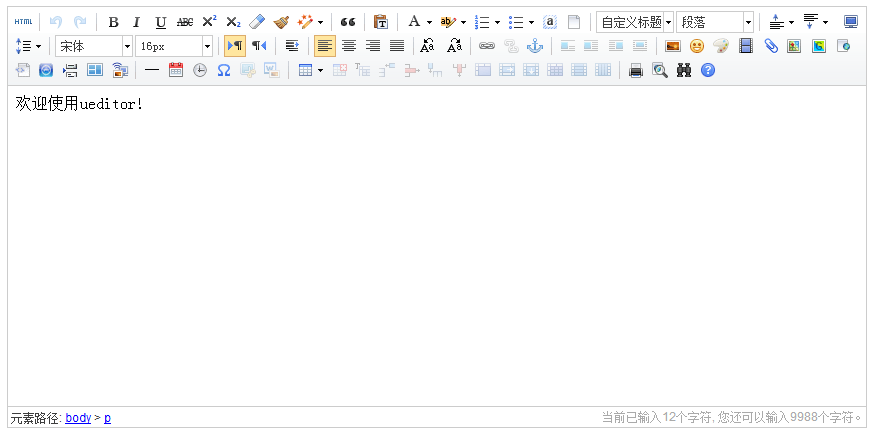Insert a hyperlink via chain icon
875x431 pixels.
(487, 46)
